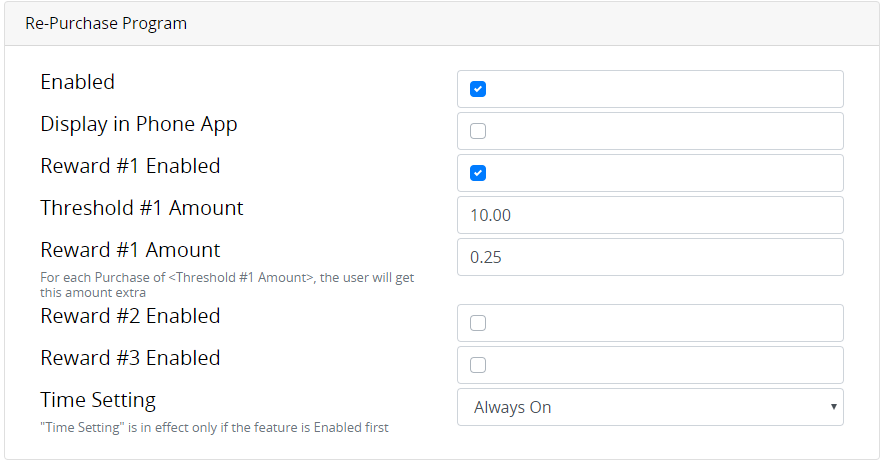
Task: Click the Re-Purchase Program panel header
Action: pos(442,24)
